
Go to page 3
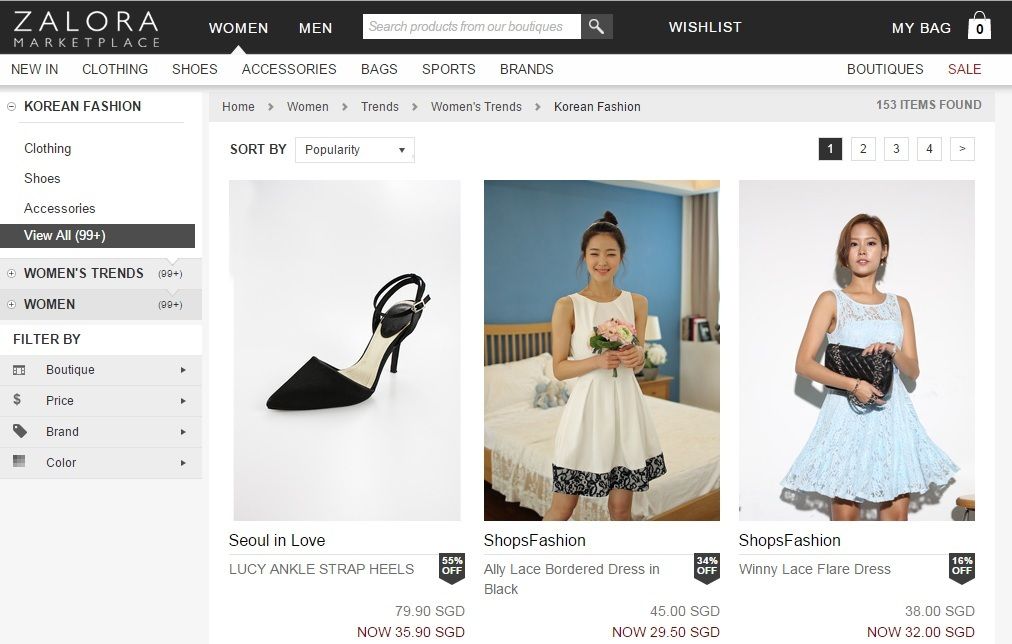click(896, 149)
